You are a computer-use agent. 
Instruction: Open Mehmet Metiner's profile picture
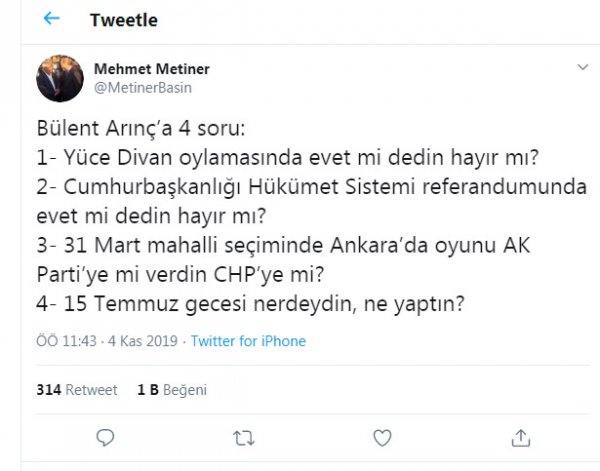coord(60,78)
